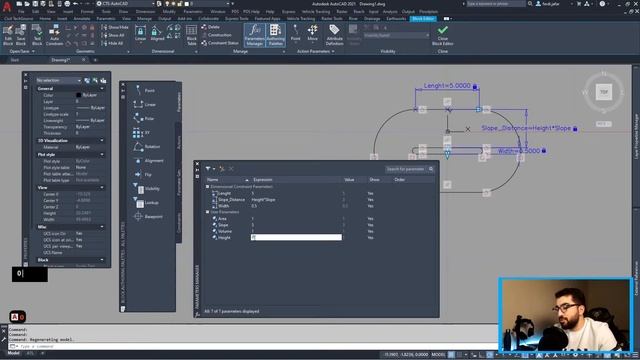Collapse Plot style section in Properties
Image resolution: width=640 pixels, height=360 pixels.
click(102, 155)
